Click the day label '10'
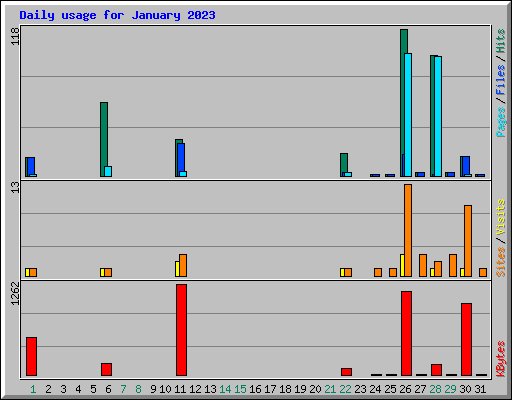512x400 pixels. (165, 389)
